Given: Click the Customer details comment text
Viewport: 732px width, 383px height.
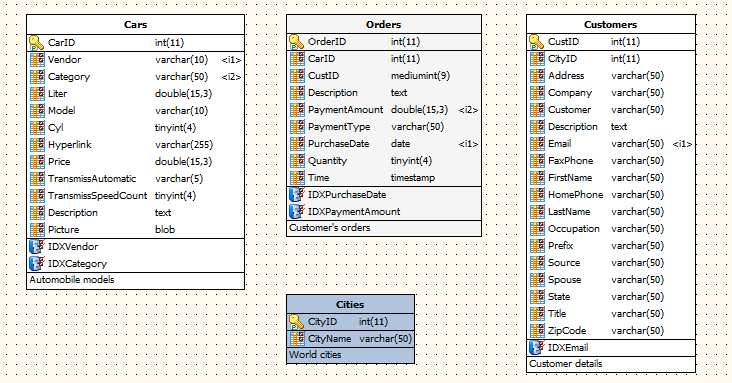Looking at the screenshot, I should click(566, 364).
